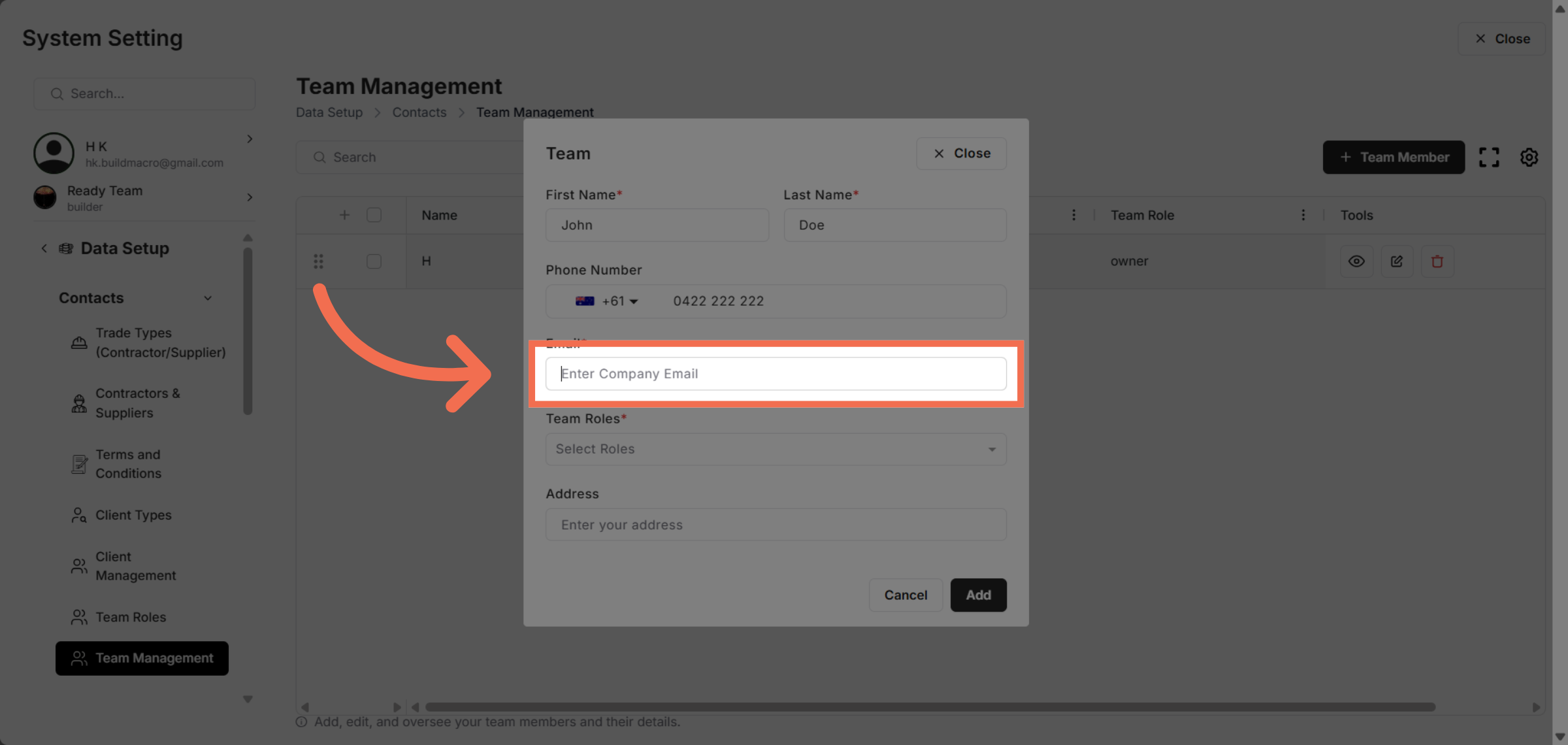Check the select-all header checkbox
This screenshot has height=745, width=1568.
tap(374, 215)
